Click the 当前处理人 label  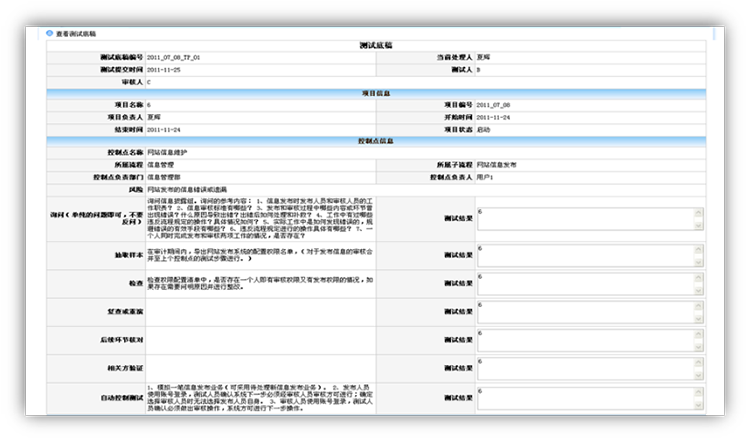pos(454,57)
